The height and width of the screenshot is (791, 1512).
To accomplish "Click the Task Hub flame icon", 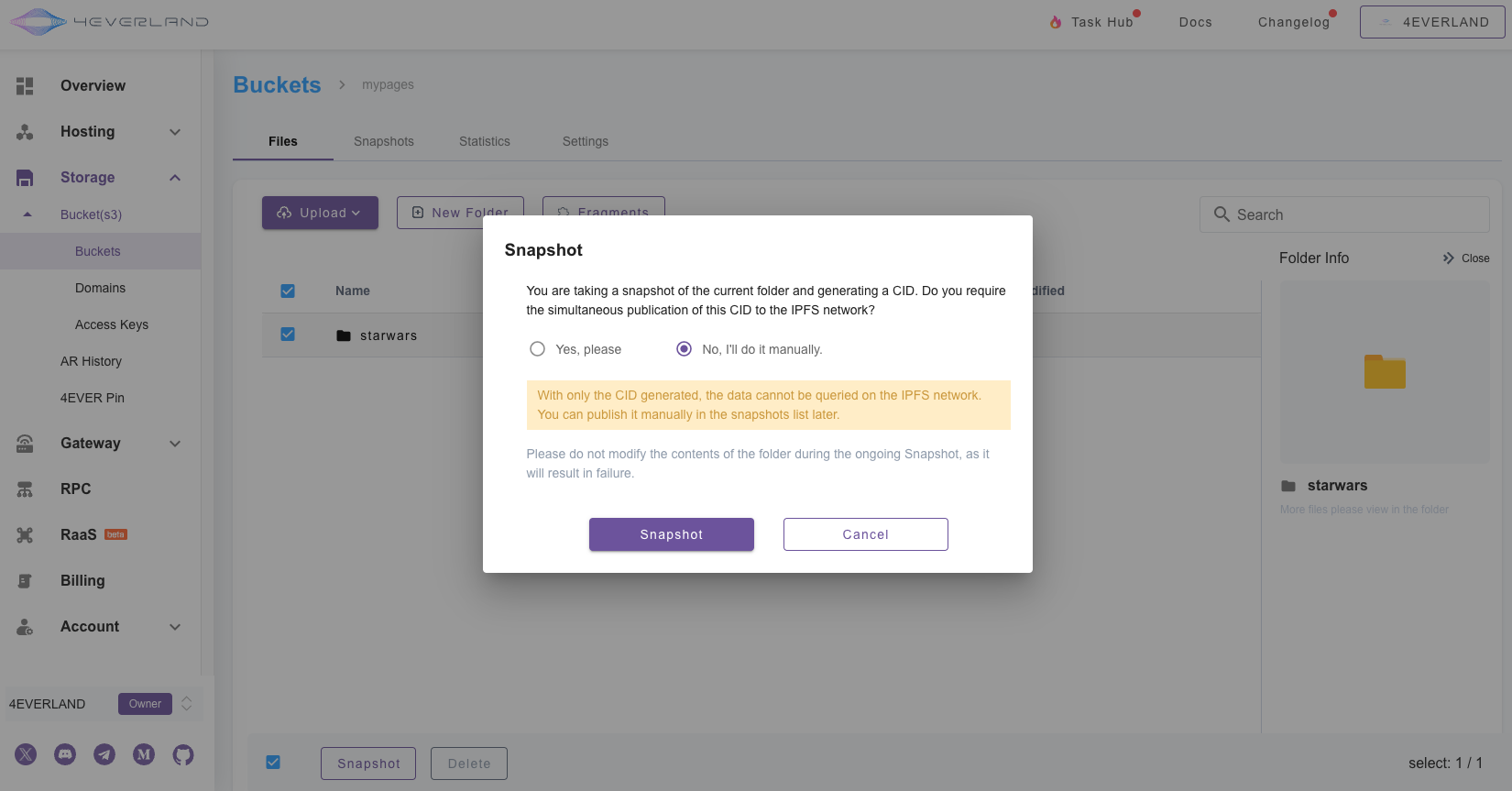I will click(1056, 22).
